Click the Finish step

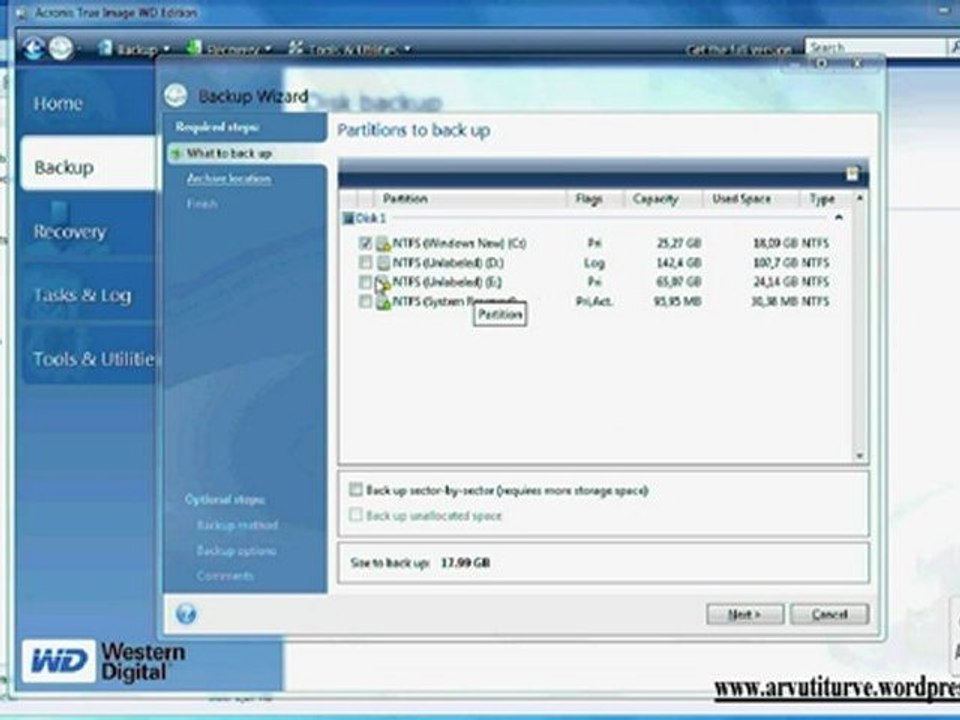202,203
